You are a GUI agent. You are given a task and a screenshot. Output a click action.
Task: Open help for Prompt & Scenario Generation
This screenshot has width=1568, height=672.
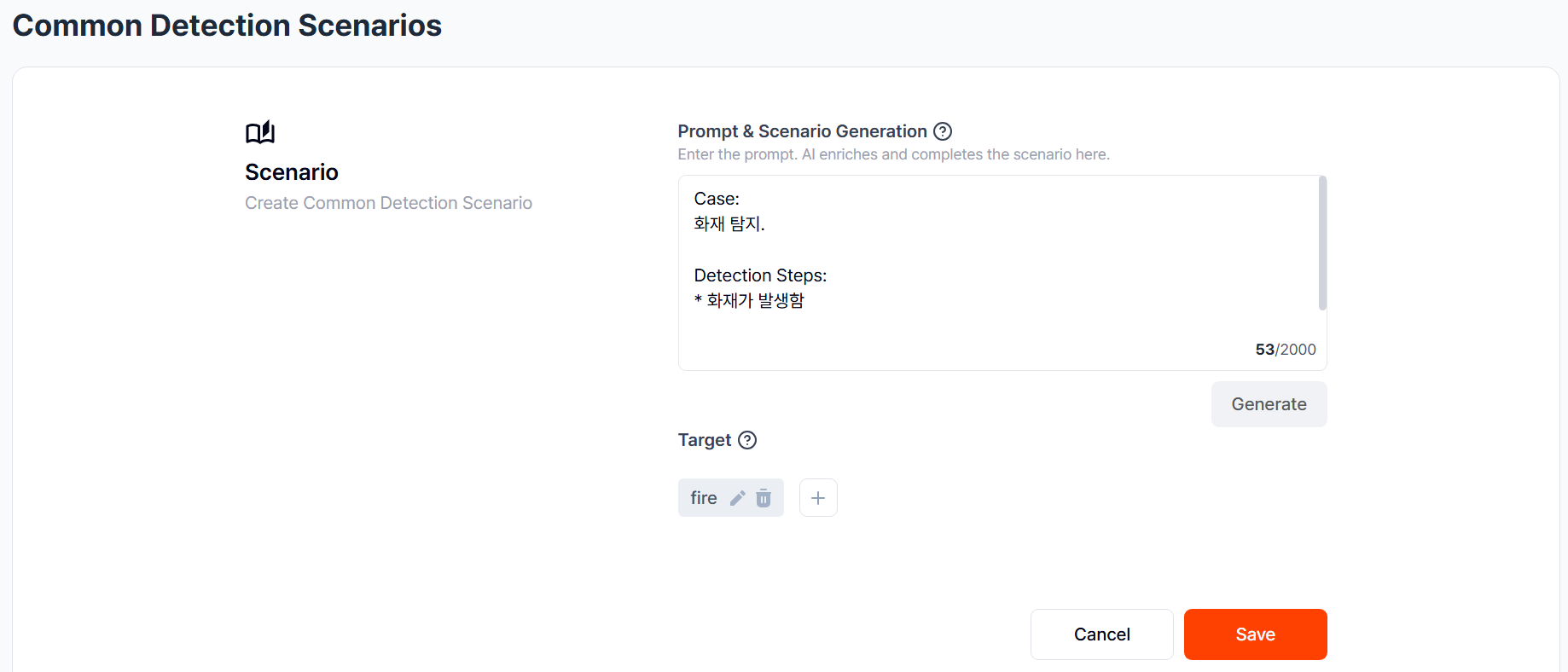point(942,131)
